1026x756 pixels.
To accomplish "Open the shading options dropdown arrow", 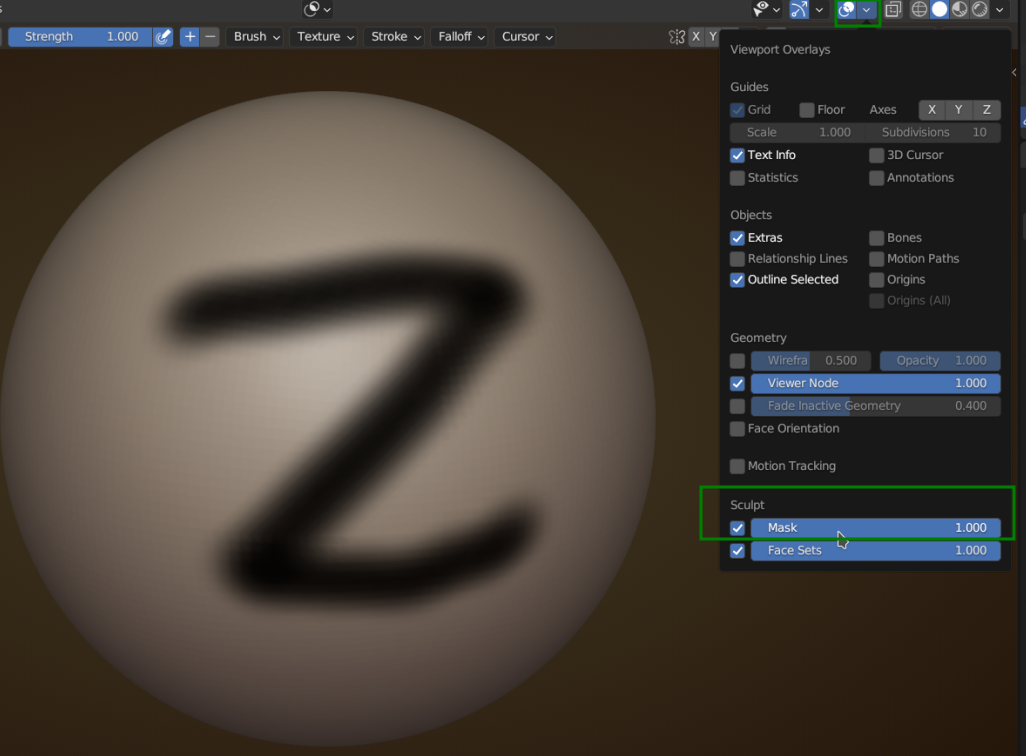I will tap(1000, 10).
